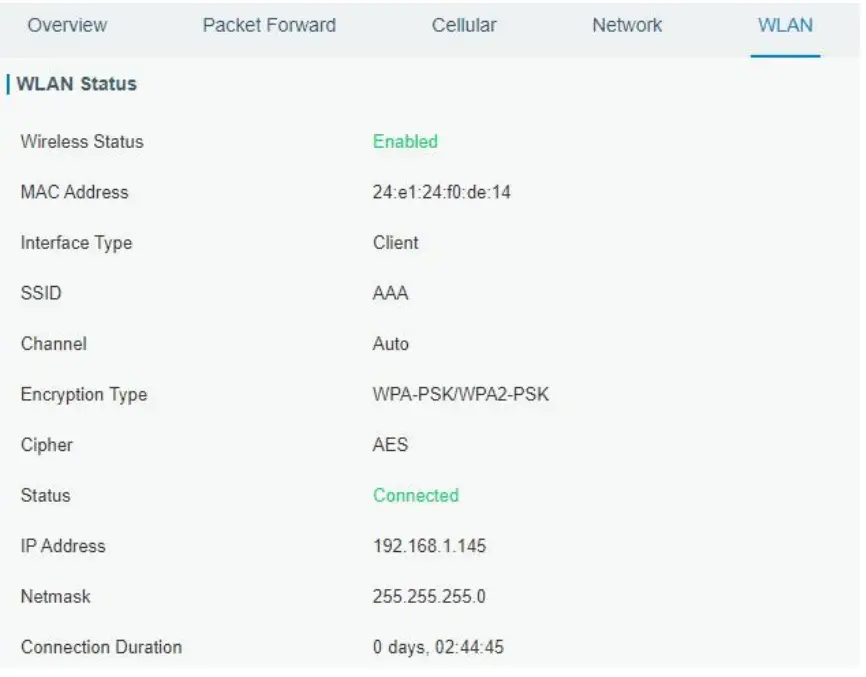Select the Interface Type value Client
866x677 pixels.
392,243
